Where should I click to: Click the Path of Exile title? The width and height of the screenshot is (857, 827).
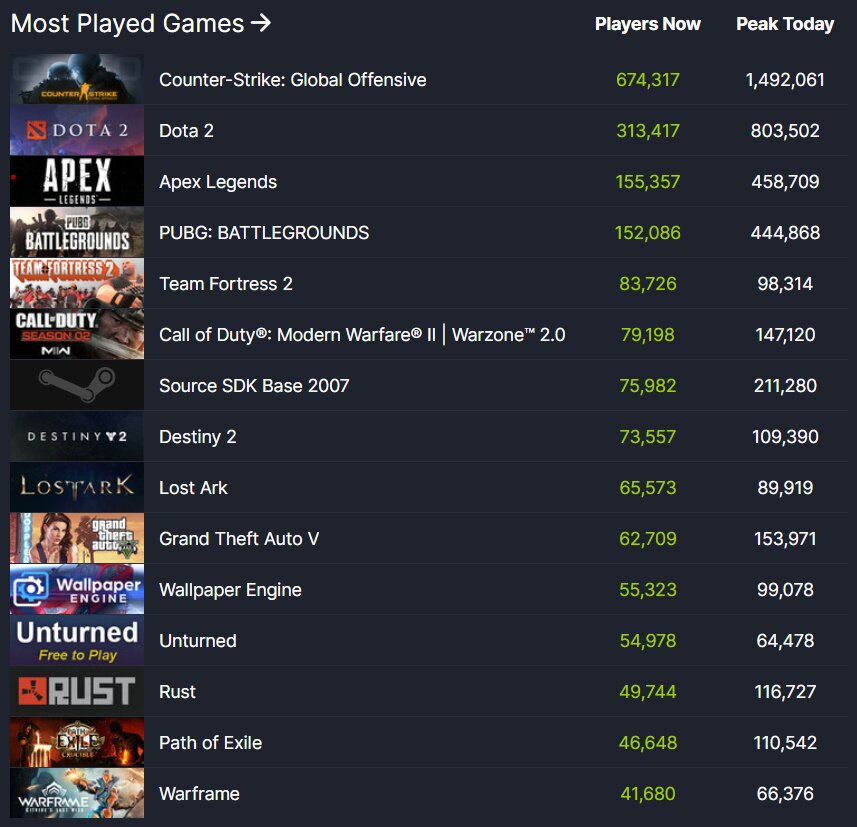(x=210, y=743)
